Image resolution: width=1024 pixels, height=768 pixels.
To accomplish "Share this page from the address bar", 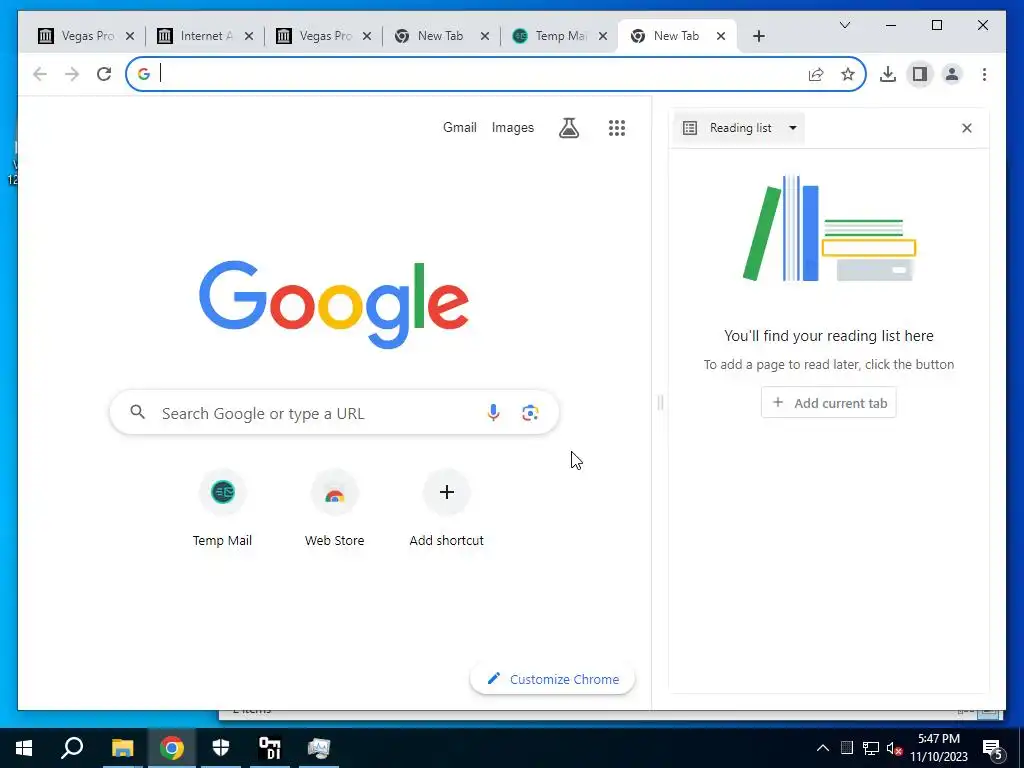I will click(x=816, y=74).
